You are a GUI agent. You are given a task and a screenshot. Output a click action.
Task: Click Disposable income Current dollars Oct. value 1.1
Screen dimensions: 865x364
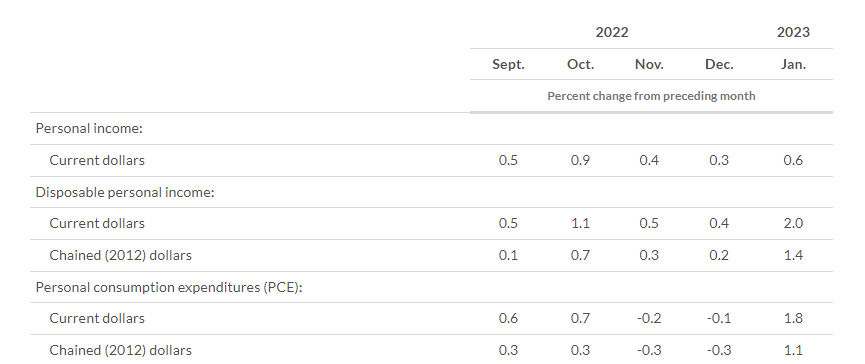pos(580,223)
